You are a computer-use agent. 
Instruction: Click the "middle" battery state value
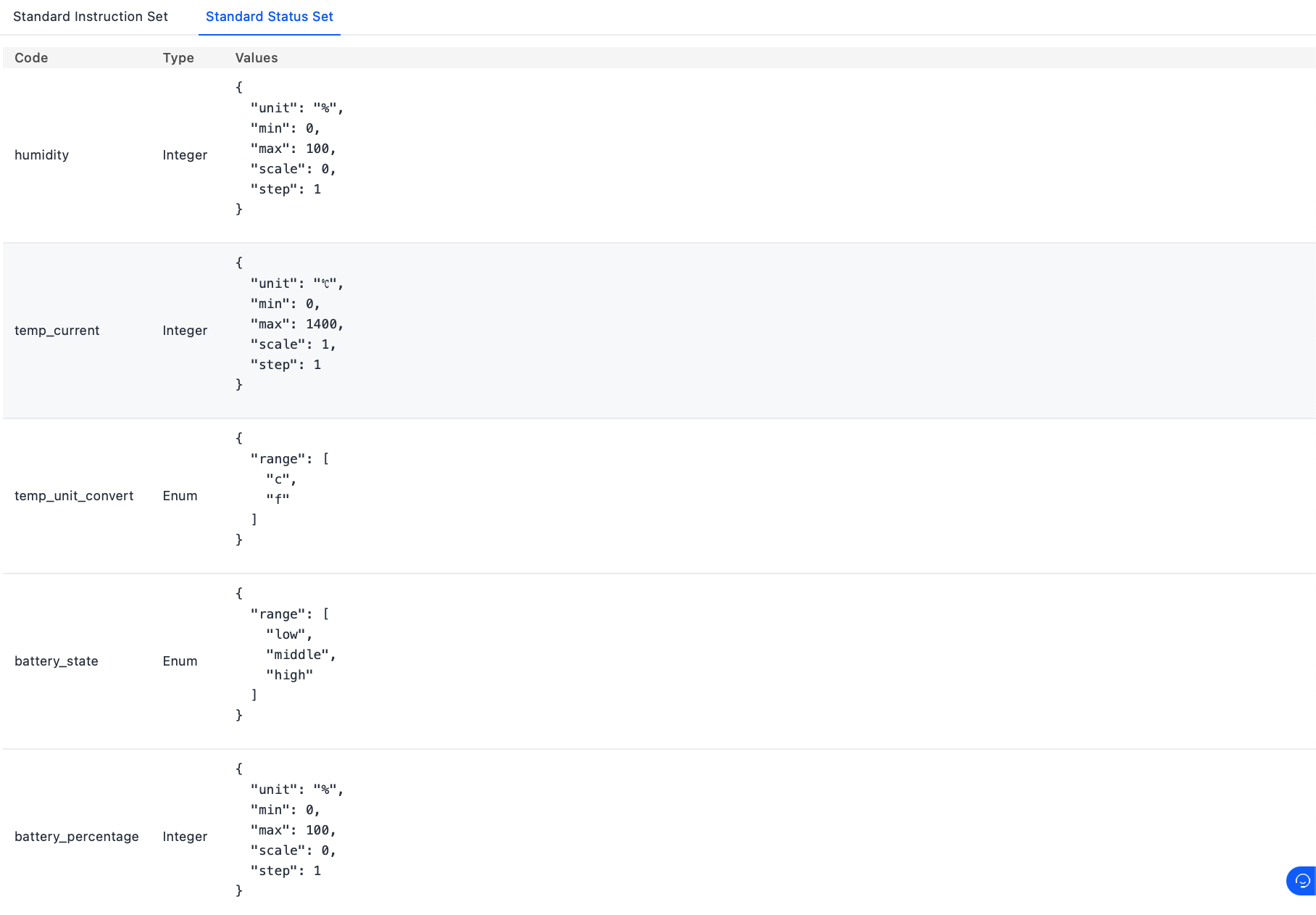coord(301,655)
